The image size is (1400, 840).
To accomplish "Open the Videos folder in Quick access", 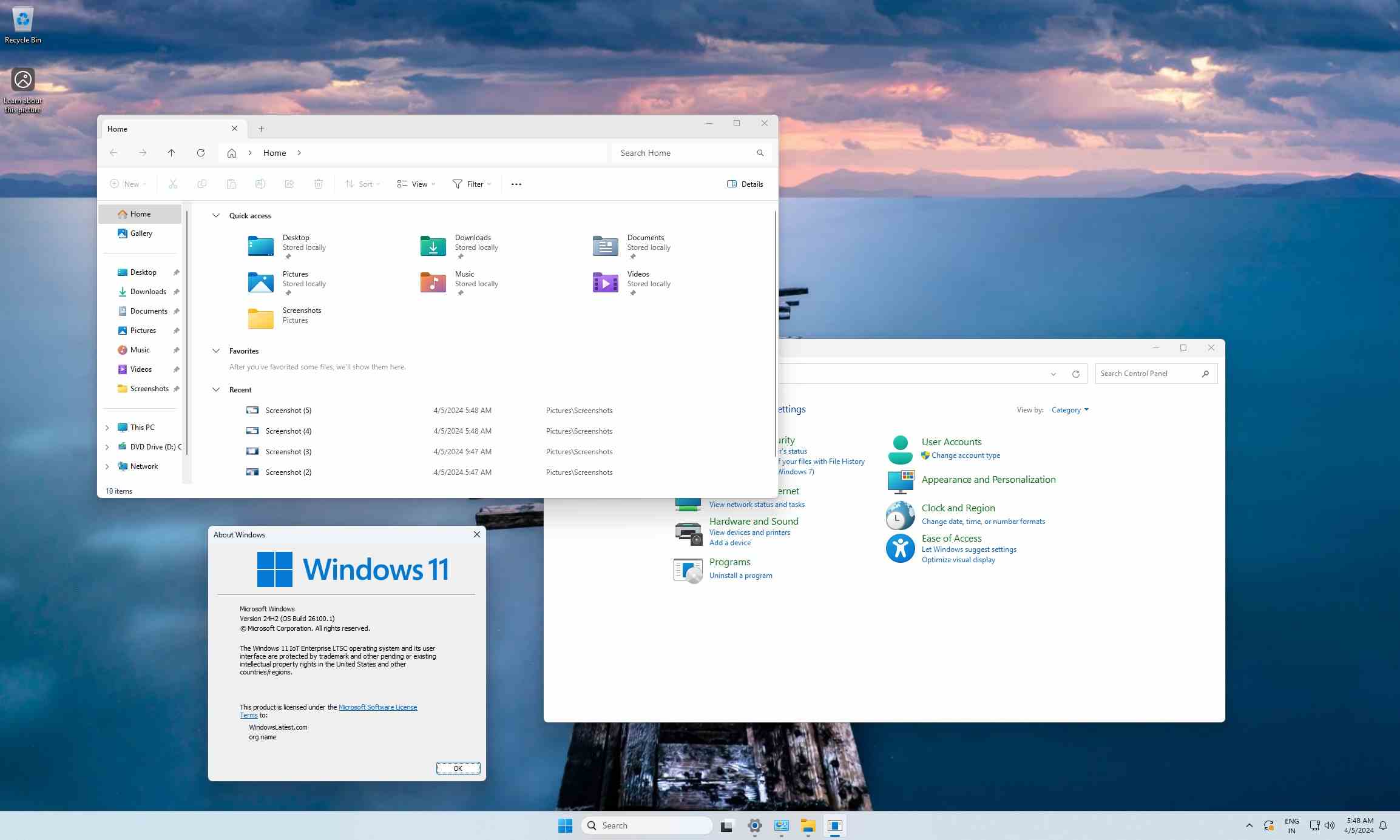I will [x=605, y=283].
